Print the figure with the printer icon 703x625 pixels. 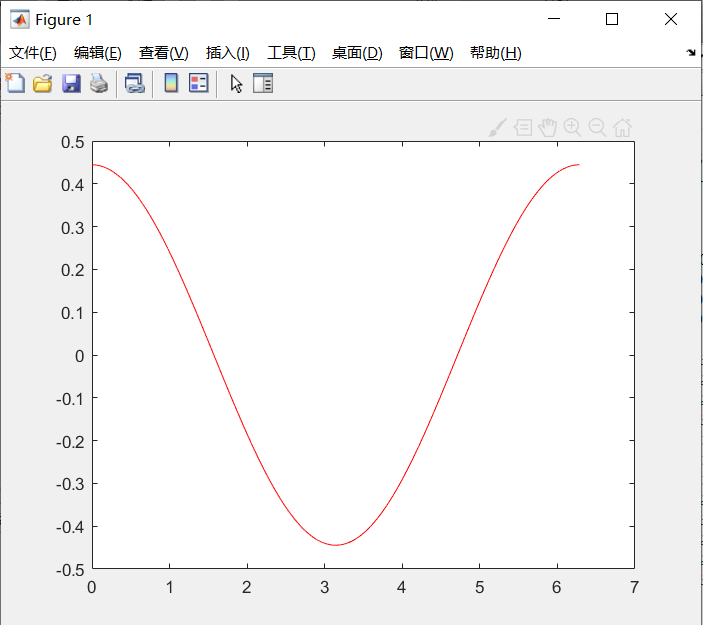(x=99, y=83)
